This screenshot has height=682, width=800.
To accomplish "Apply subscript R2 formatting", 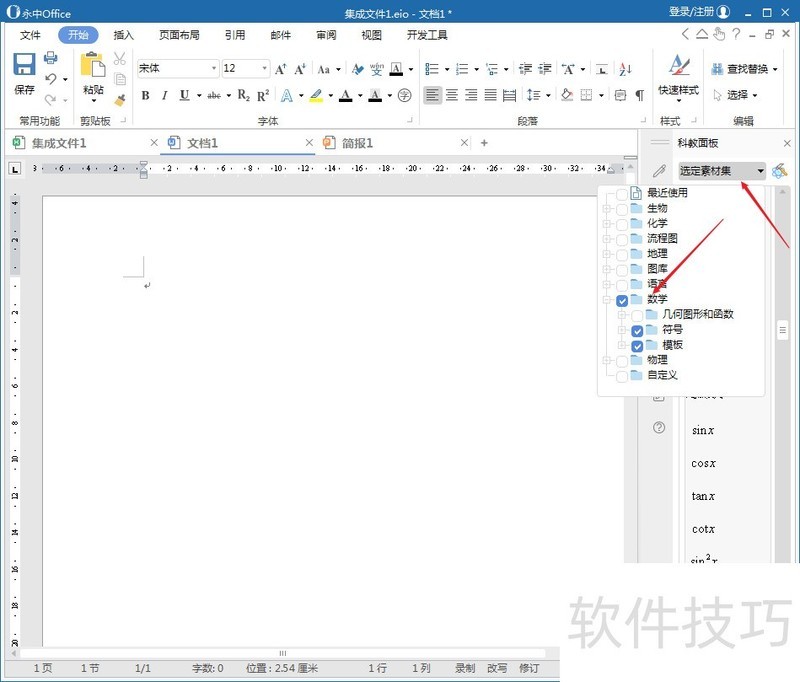I will coord(244,95).
